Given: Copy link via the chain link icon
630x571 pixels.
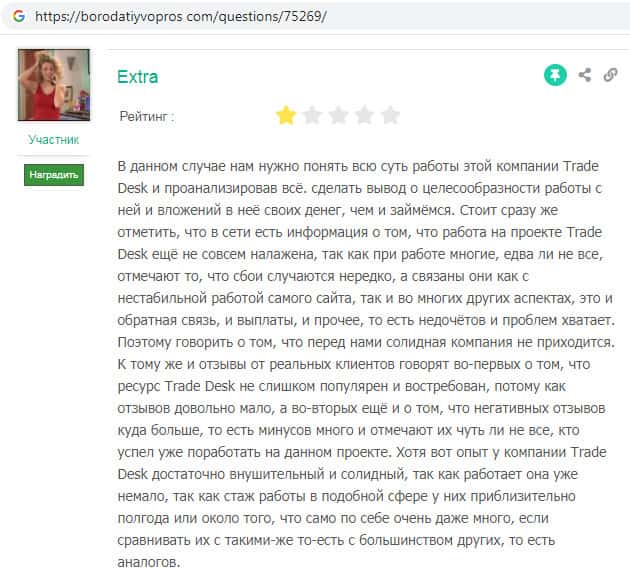Looking at the screenshot, I should [x=610, y=75].
